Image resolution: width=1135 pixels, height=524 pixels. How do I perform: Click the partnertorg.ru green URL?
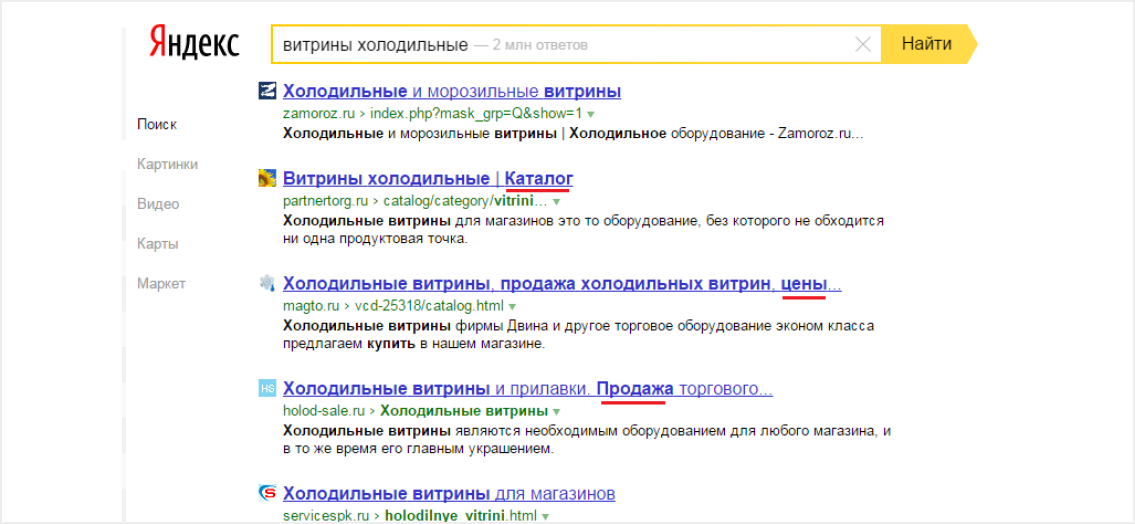tap(416, 200)
